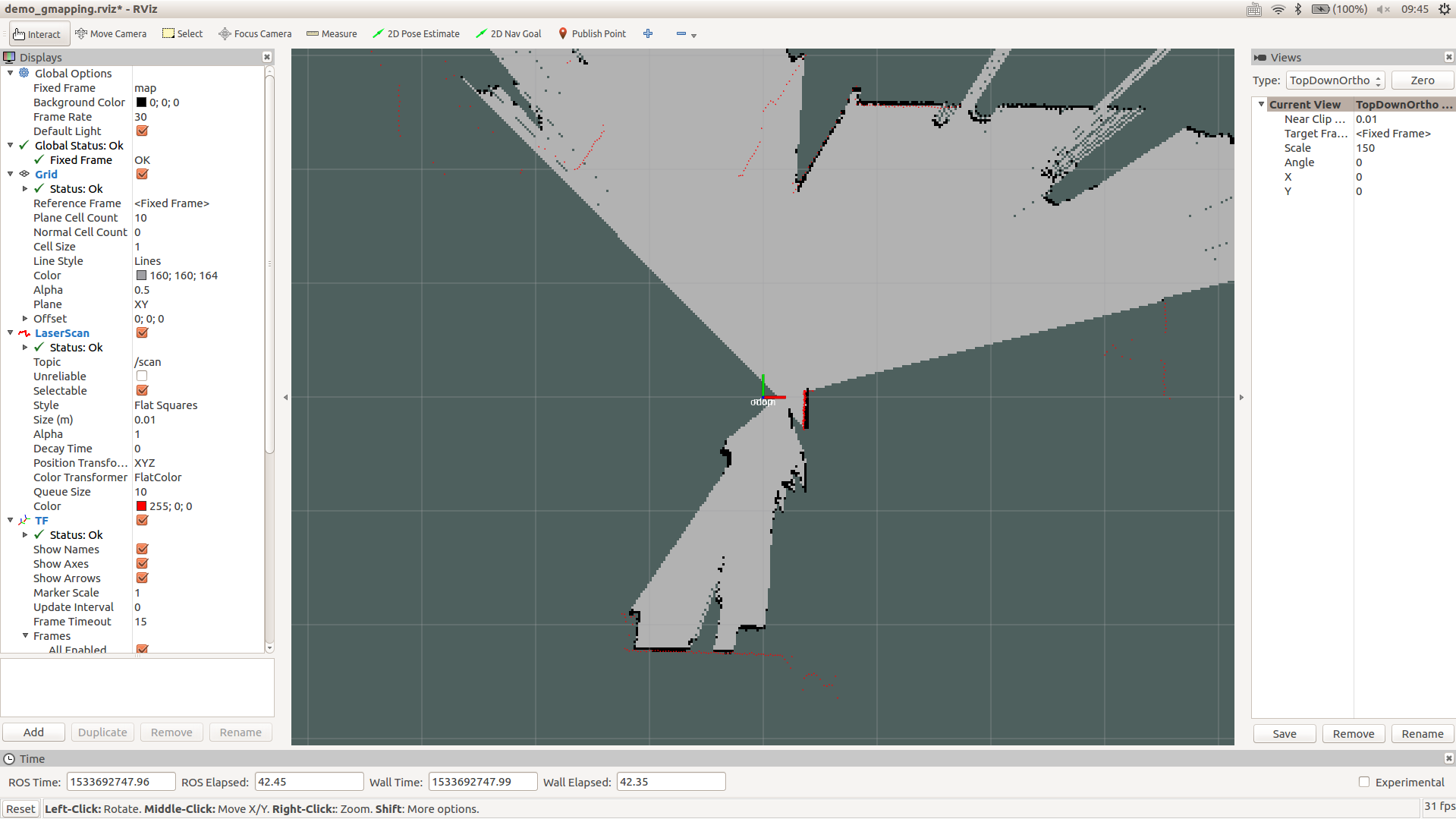Click the Add display button
The width and height of the screenshot is (1456, 819).
pos(33,732)
